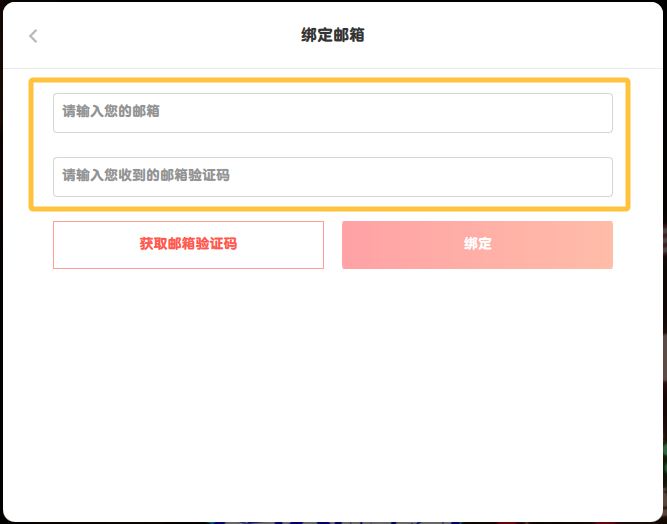Click the placeholder text 请输入您的邮箱
This screenshot has width=667, height=524.
(x=111, y=112)
